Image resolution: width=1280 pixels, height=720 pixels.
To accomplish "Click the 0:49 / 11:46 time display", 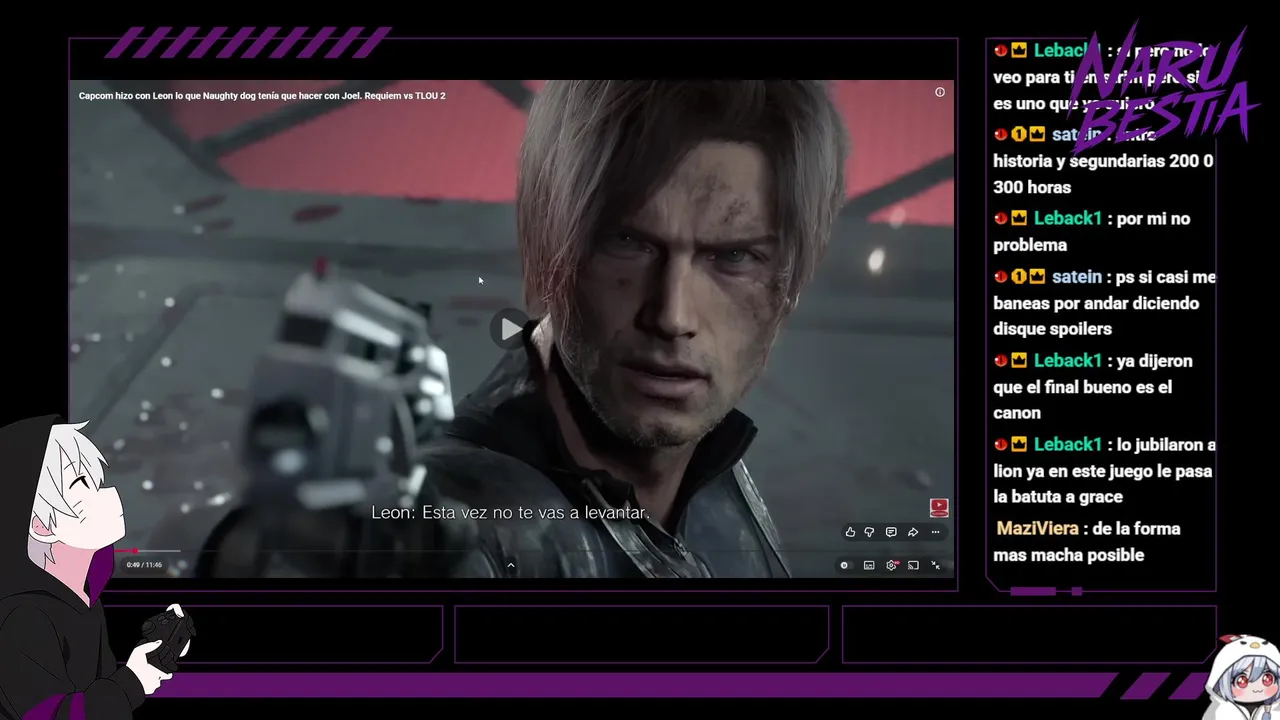I will [x=144, y=565].
